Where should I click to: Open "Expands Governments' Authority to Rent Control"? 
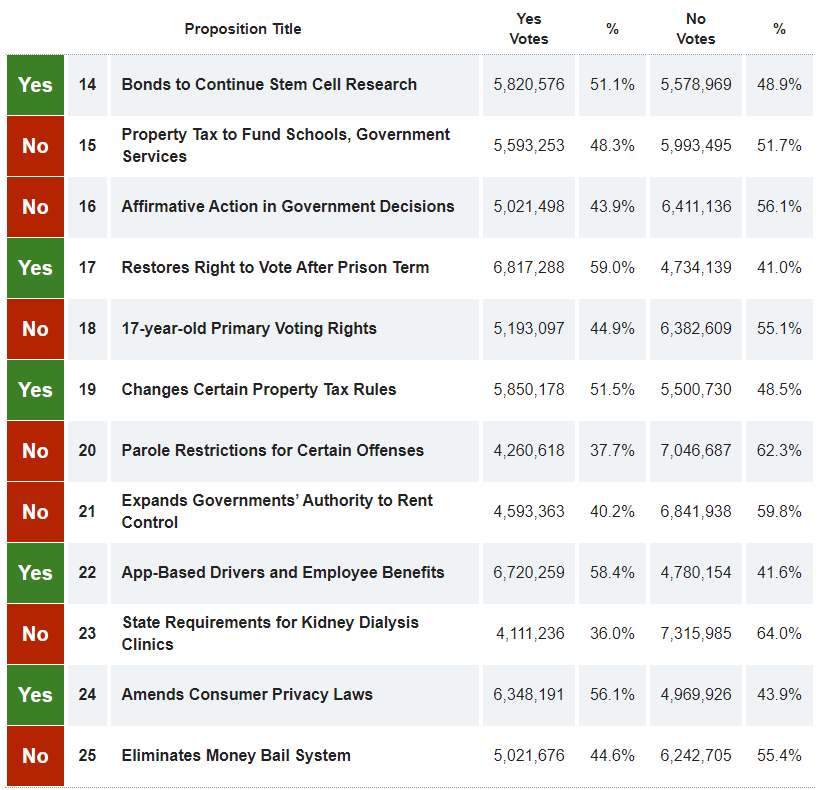[277, 511]
